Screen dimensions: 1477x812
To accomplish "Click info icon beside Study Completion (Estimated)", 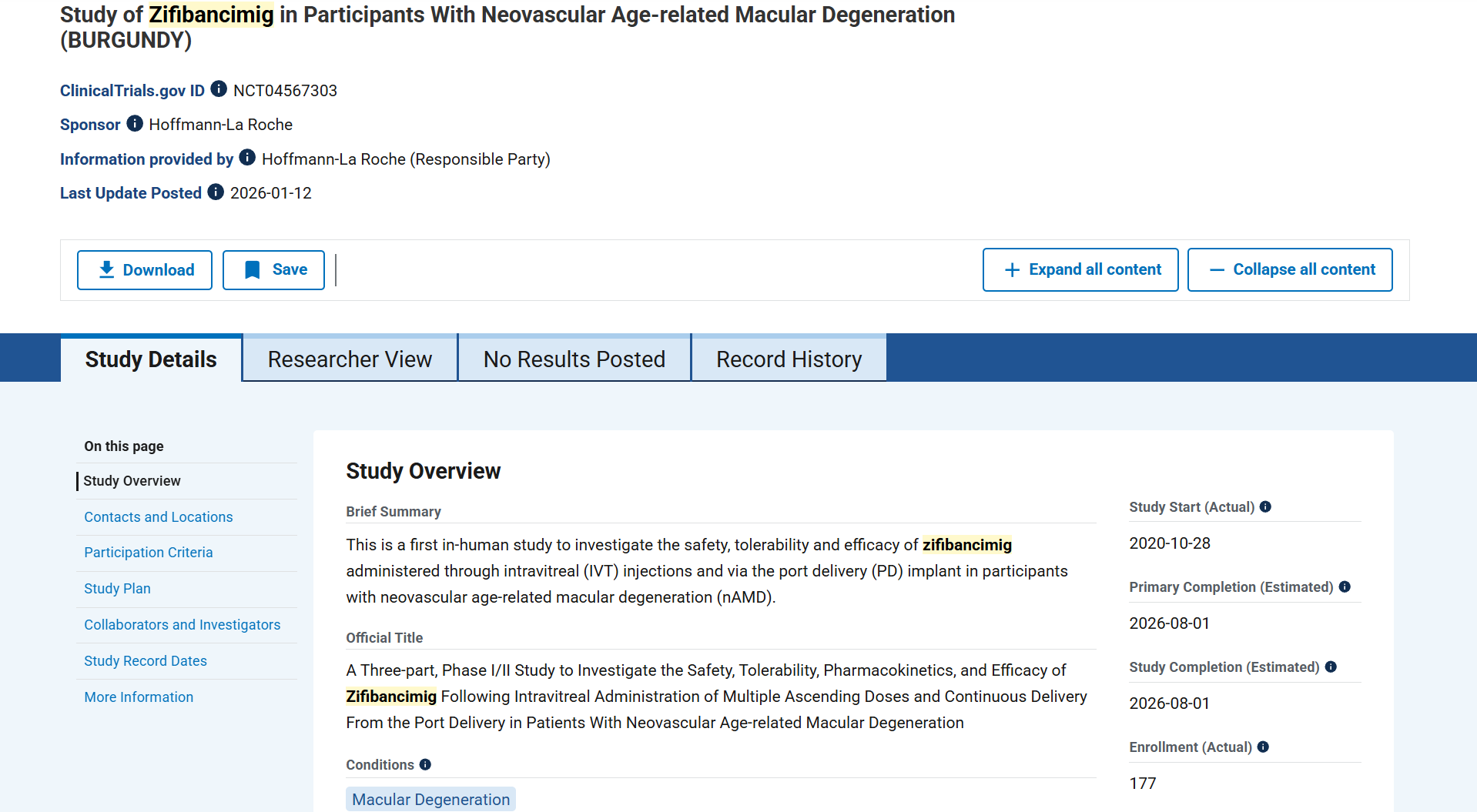I will (x=1331, y=667).
